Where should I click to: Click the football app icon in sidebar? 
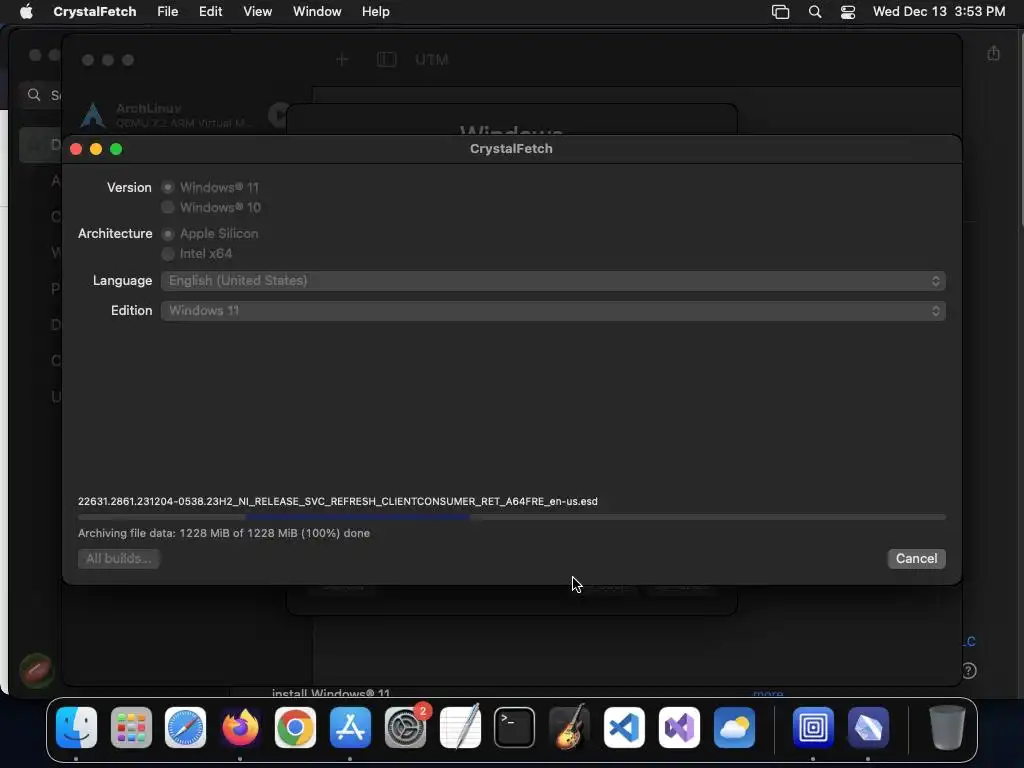[37, 671]
